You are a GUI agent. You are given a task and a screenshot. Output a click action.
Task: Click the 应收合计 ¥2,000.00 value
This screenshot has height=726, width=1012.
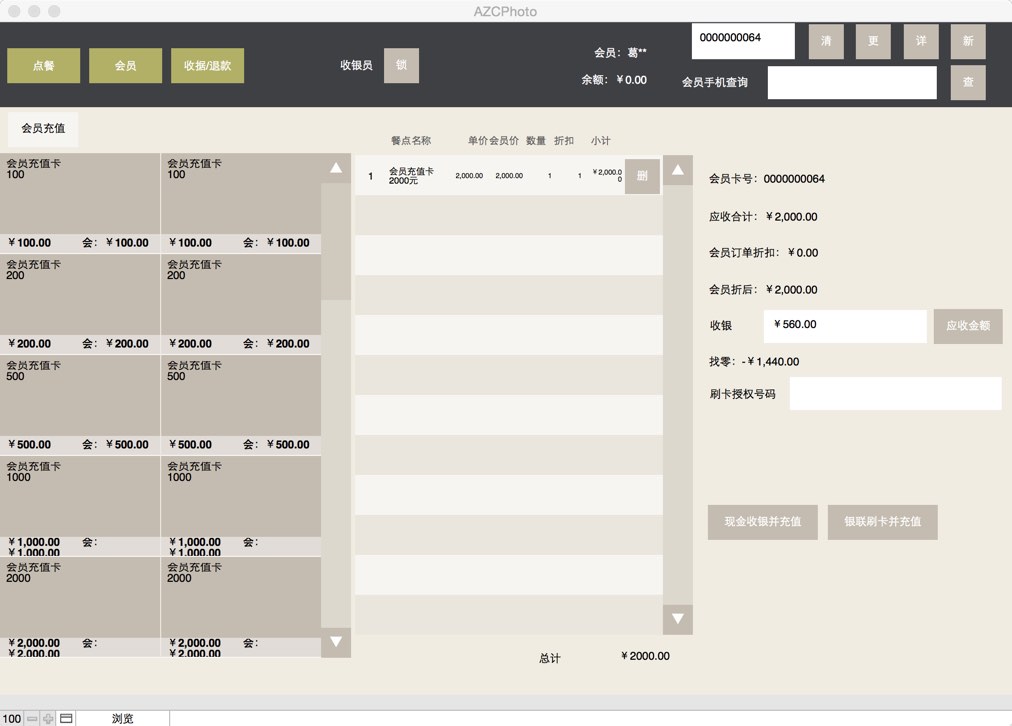click(791, 217)
